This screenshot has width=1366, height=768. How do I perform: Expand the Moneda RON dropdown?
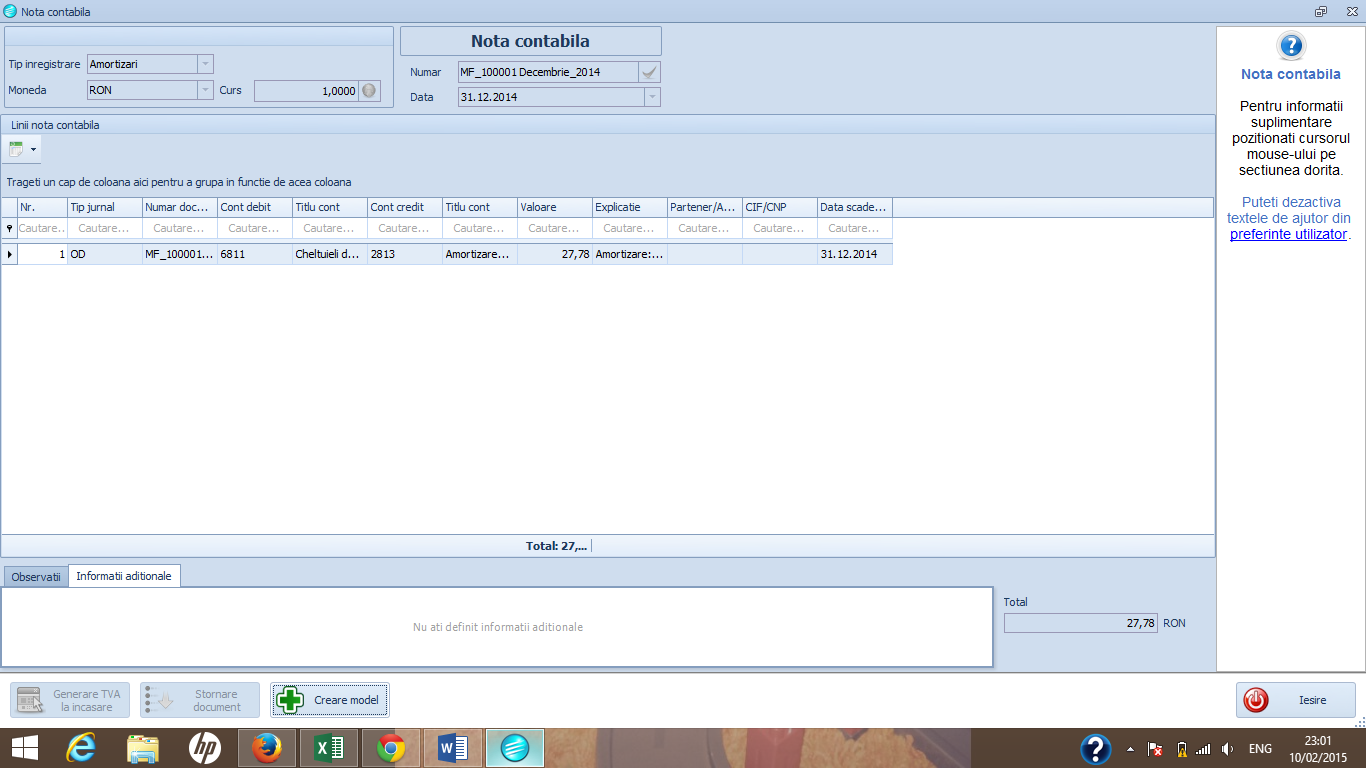(x=205, y=90)
